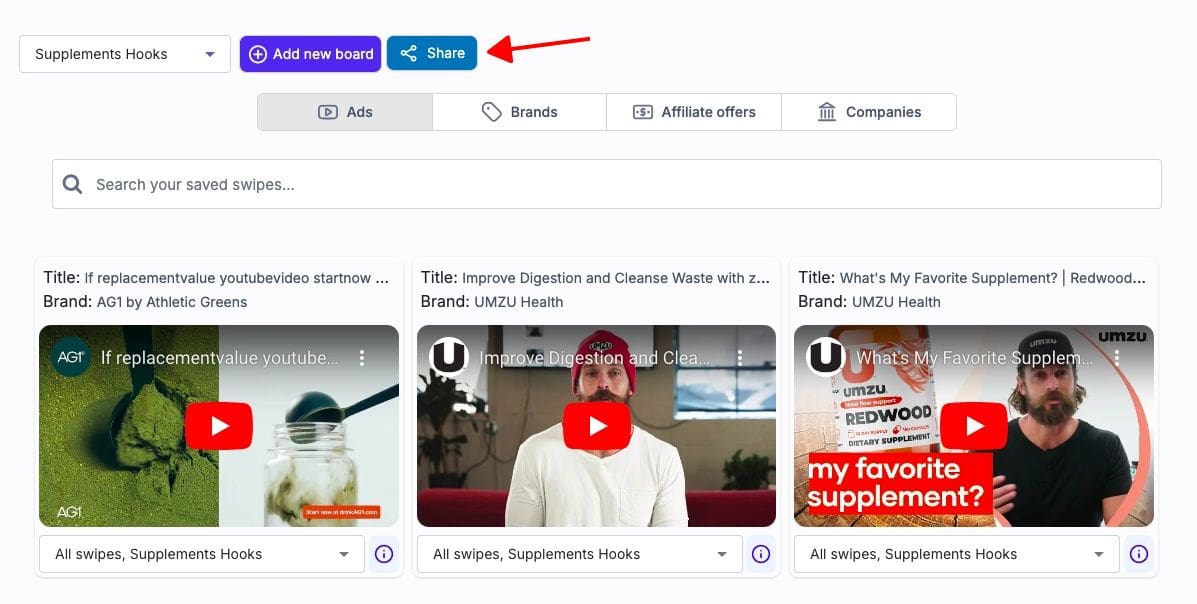Click the building icon on the Companies tab
The height and width of the screenshot is (604, 1197).
click(x=826, y=111)
